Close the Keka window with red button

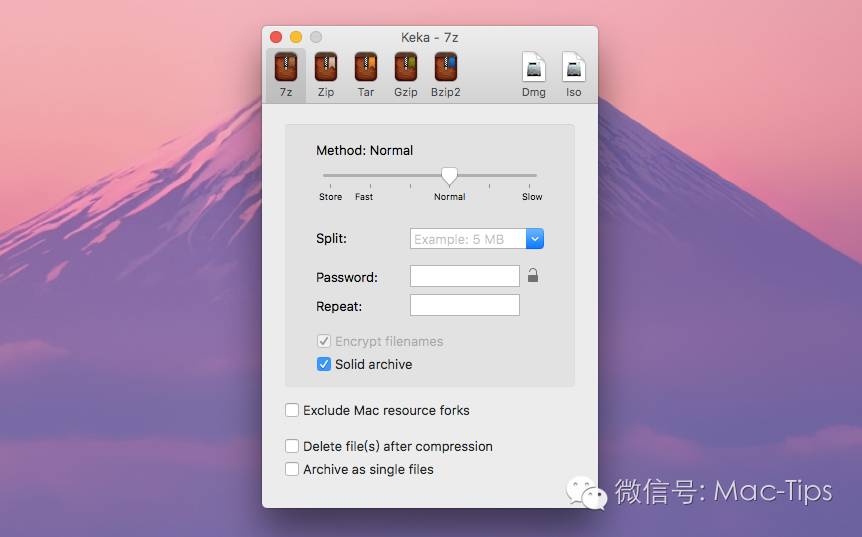(276, 37)
